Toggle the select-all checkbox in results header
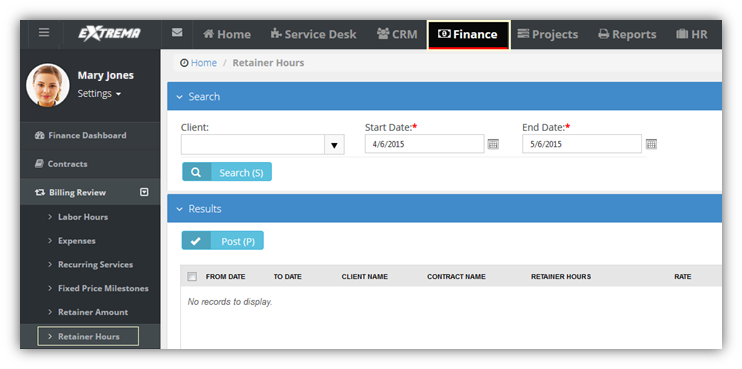 click(192, 277)
